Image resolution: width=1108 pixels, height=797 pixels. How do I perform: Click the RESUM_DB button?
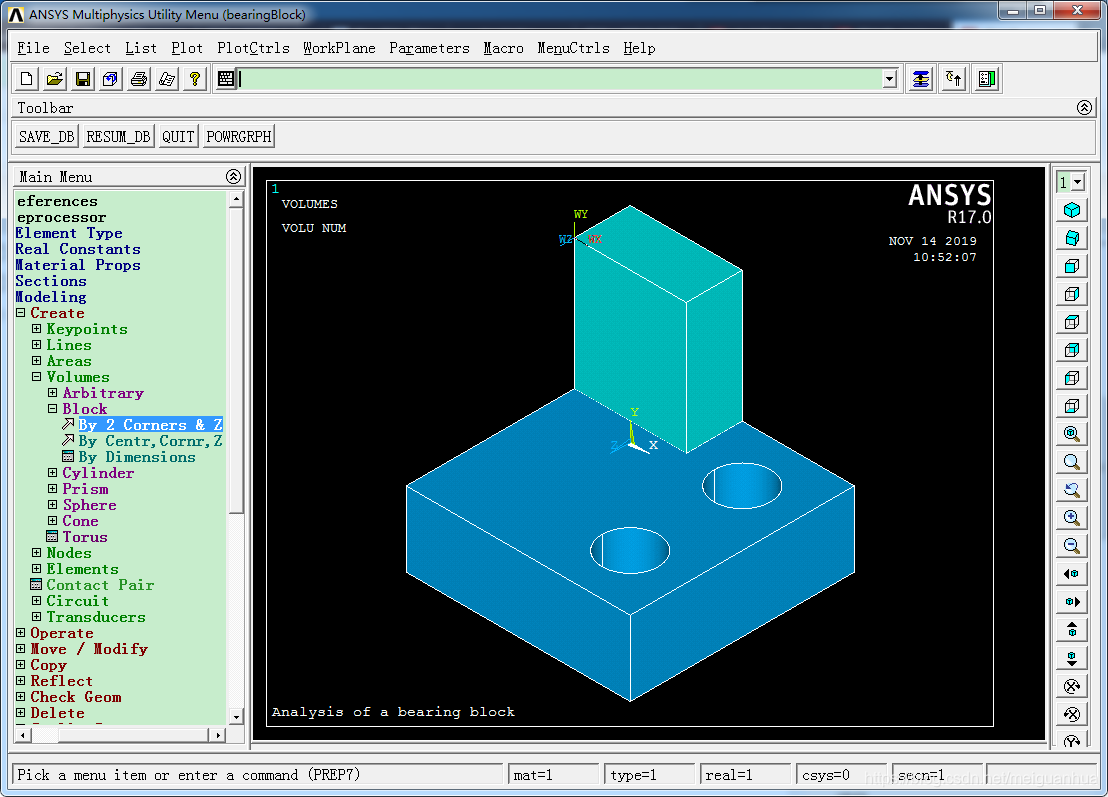pyautogui.click(x=118, y=136)
